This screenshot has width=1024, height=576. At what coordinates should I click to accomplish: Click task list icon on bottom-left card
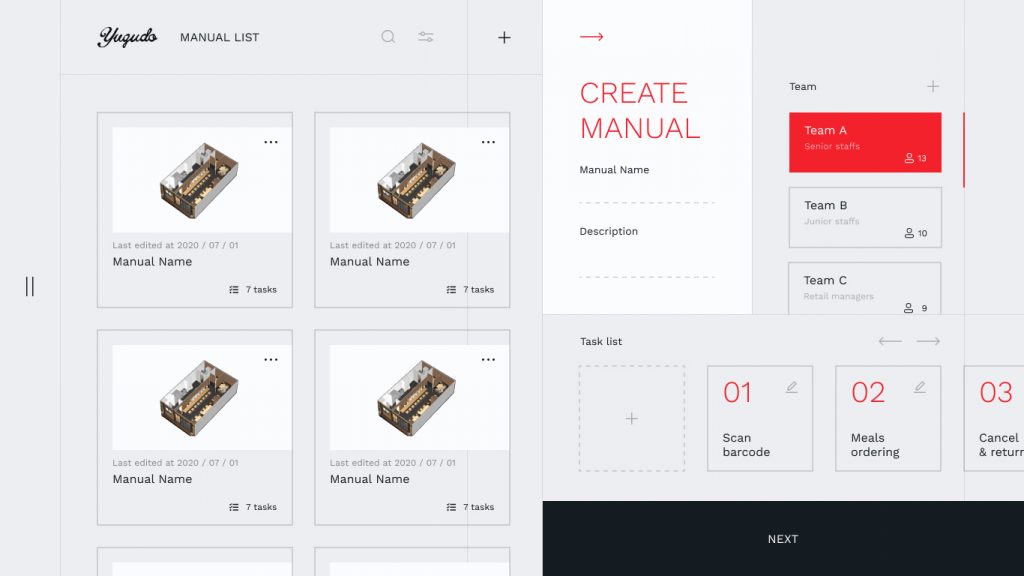(234, 507)
